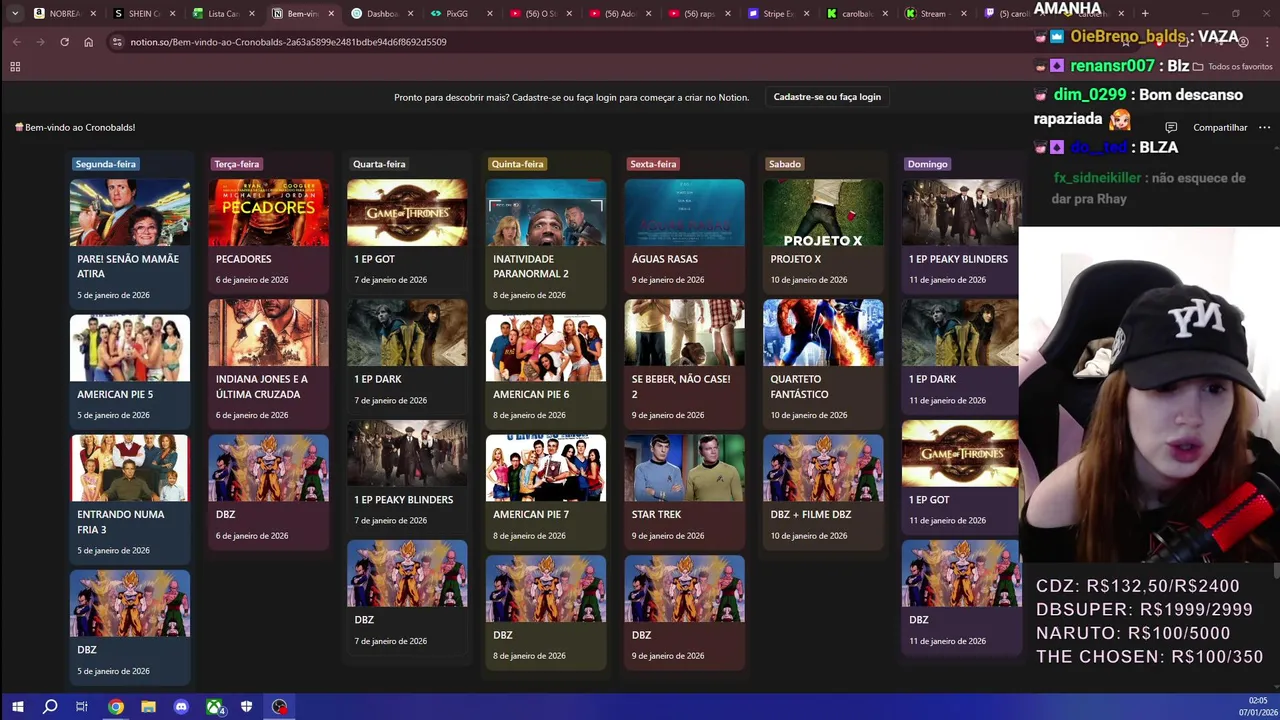Open the apps grid in bookmarks bar
This screenshot has width=1280, height=720.
pyautogui.click(x=15, y=67)
